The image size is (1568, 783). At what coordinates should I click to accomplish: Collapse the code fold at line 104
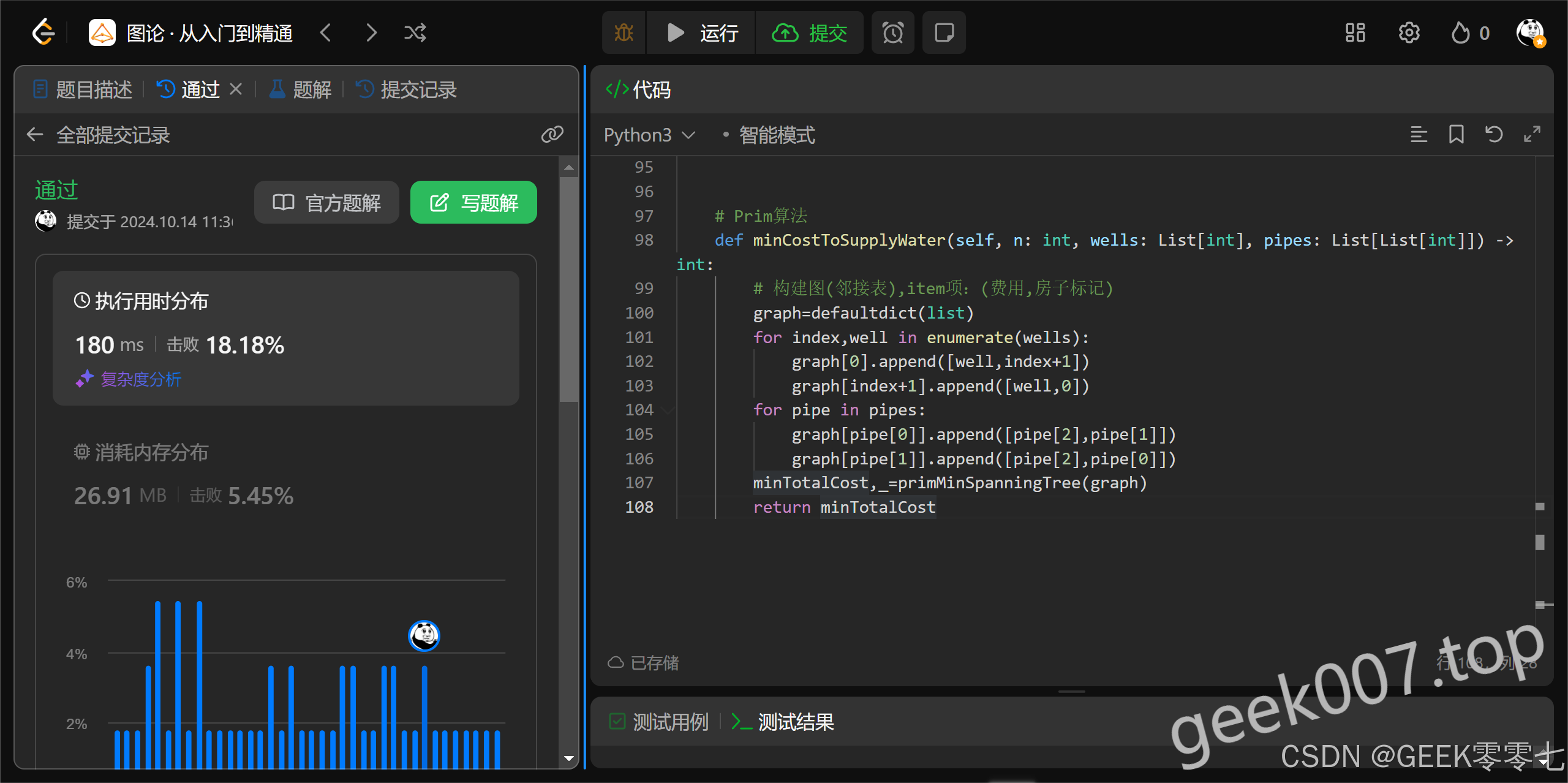point(668,410)
